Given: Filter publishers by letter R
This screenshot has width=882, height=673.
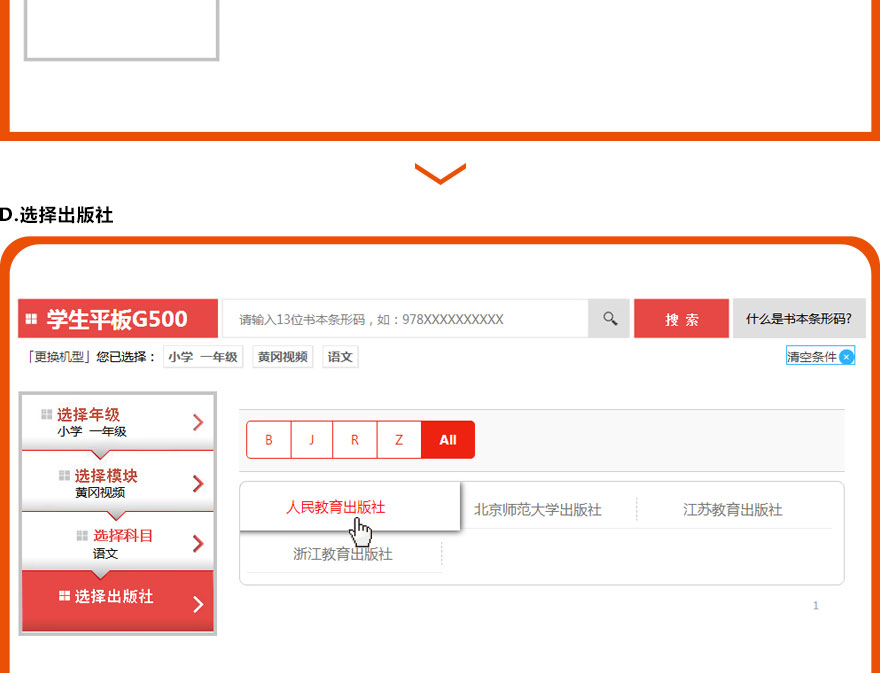Looking at the screenshot, I should click(355, 439).
